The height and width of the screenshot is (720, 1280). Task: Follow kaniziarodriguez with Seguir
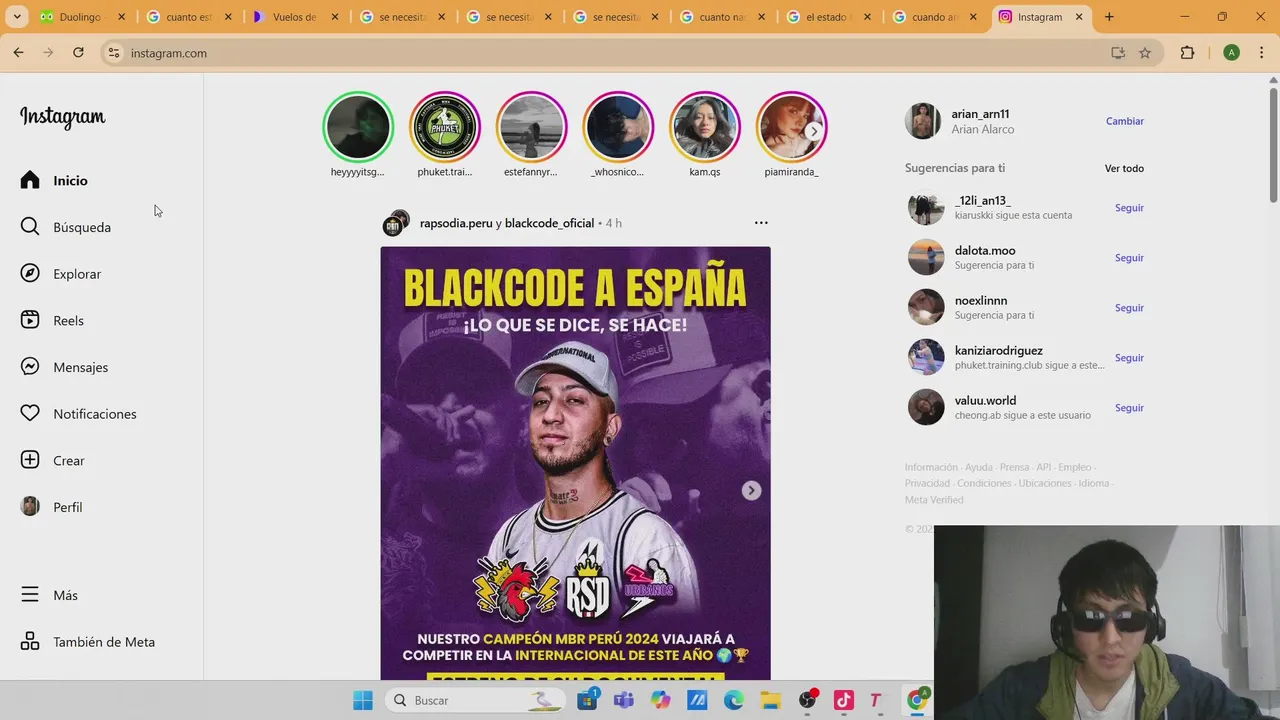click(x=1129, y=358)
